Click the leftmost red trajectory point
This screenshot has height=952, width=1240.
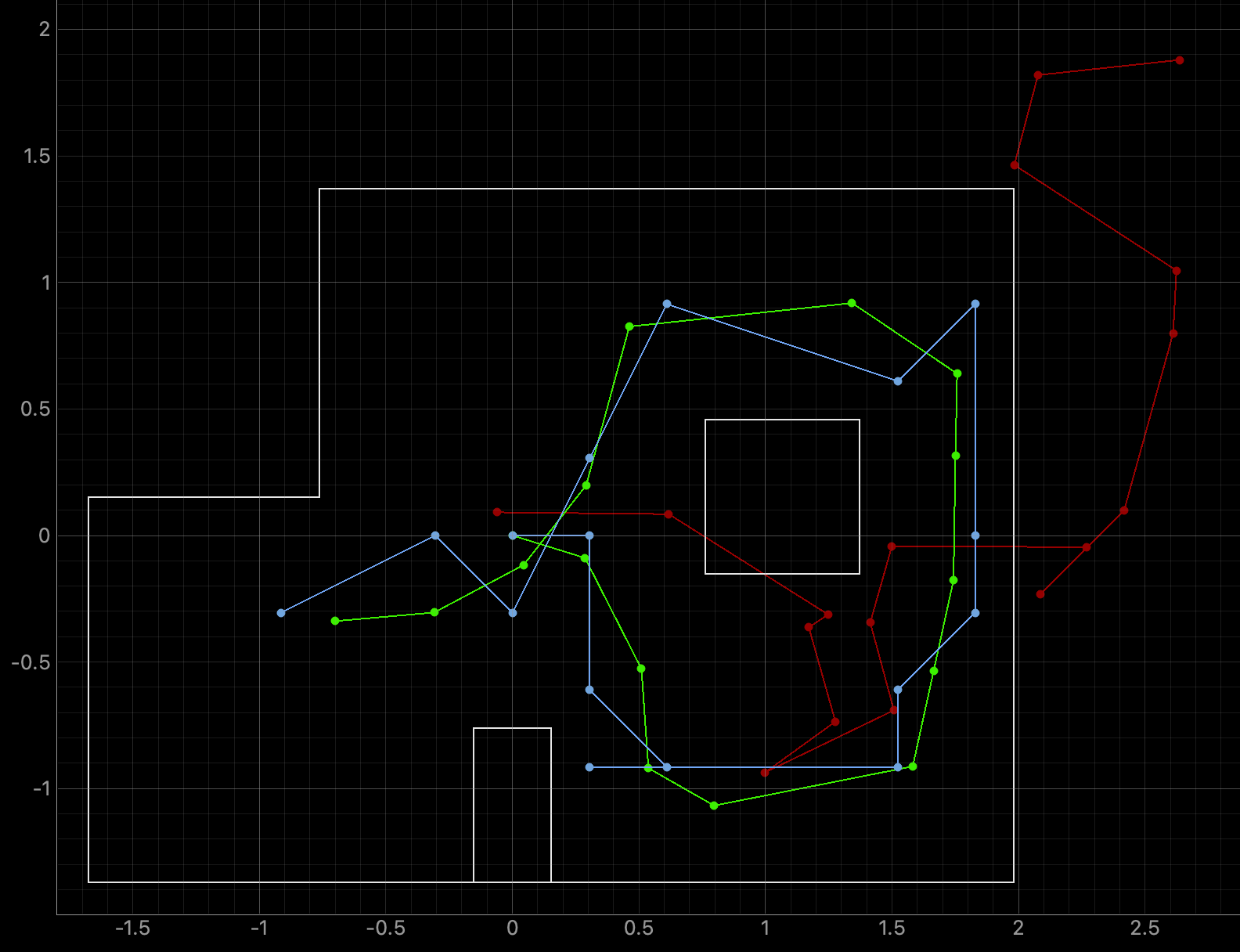pos(497,512)
